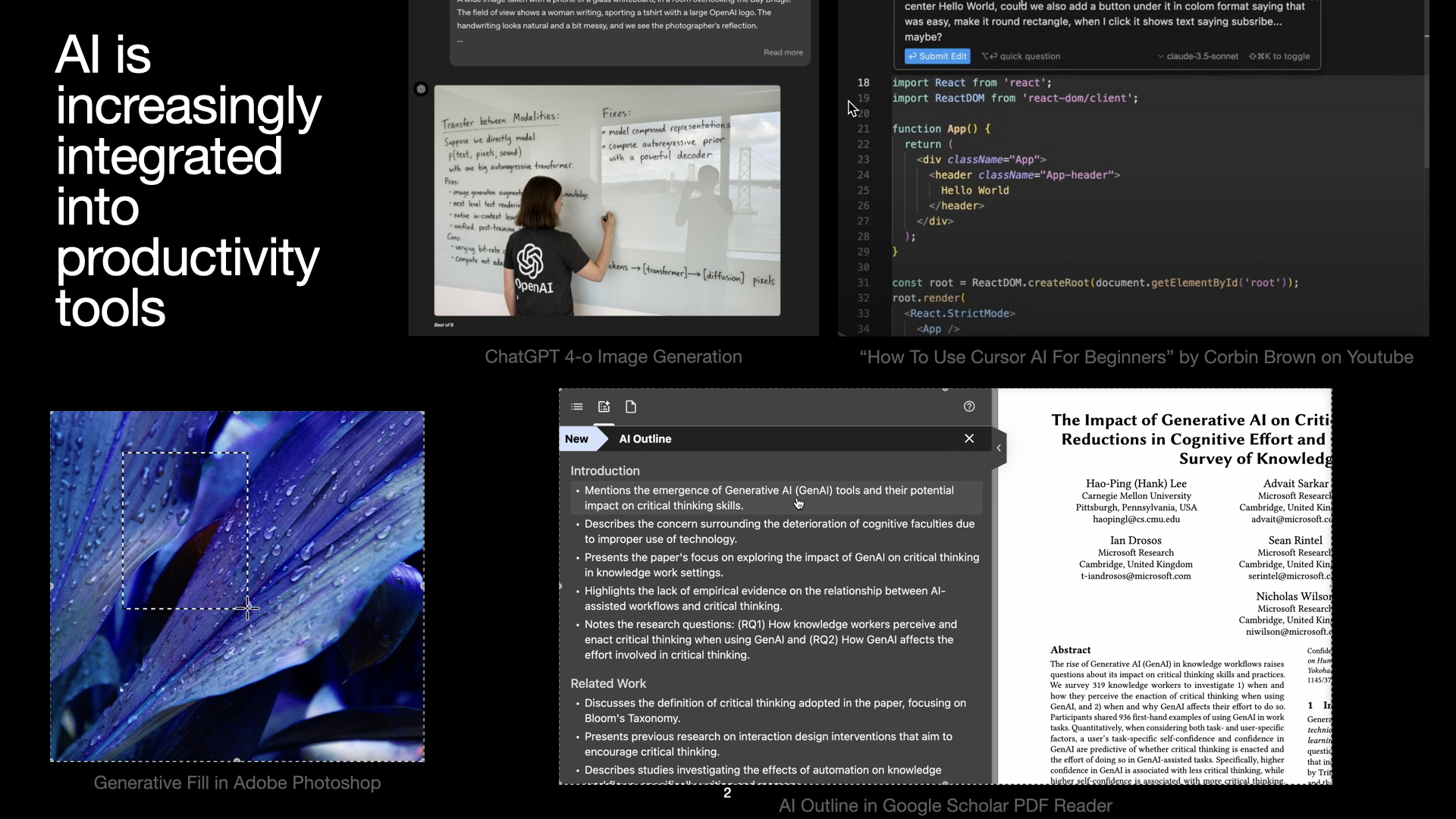Click the Introduction section heading

(x=605, y=471)
